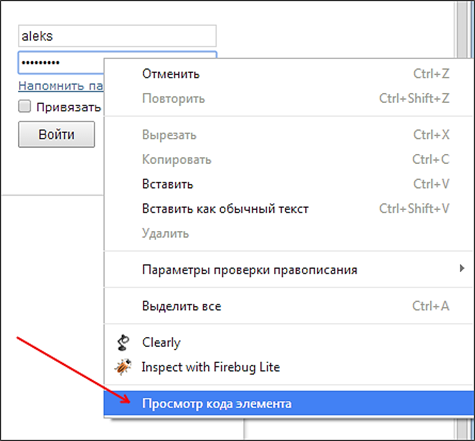Click the Firebug Lite bug icon
The width and height of the screenshot is (475, 441).
[123, 367]
